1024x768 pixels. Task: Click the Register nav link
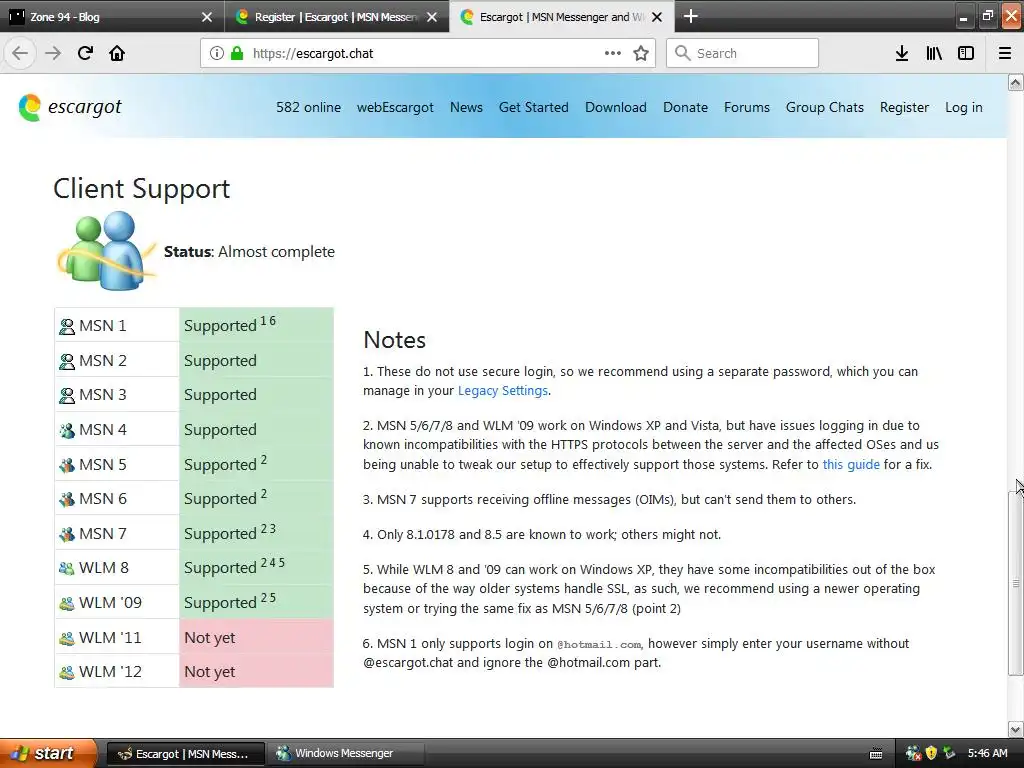pyautogui.click(x=904, y=107)
